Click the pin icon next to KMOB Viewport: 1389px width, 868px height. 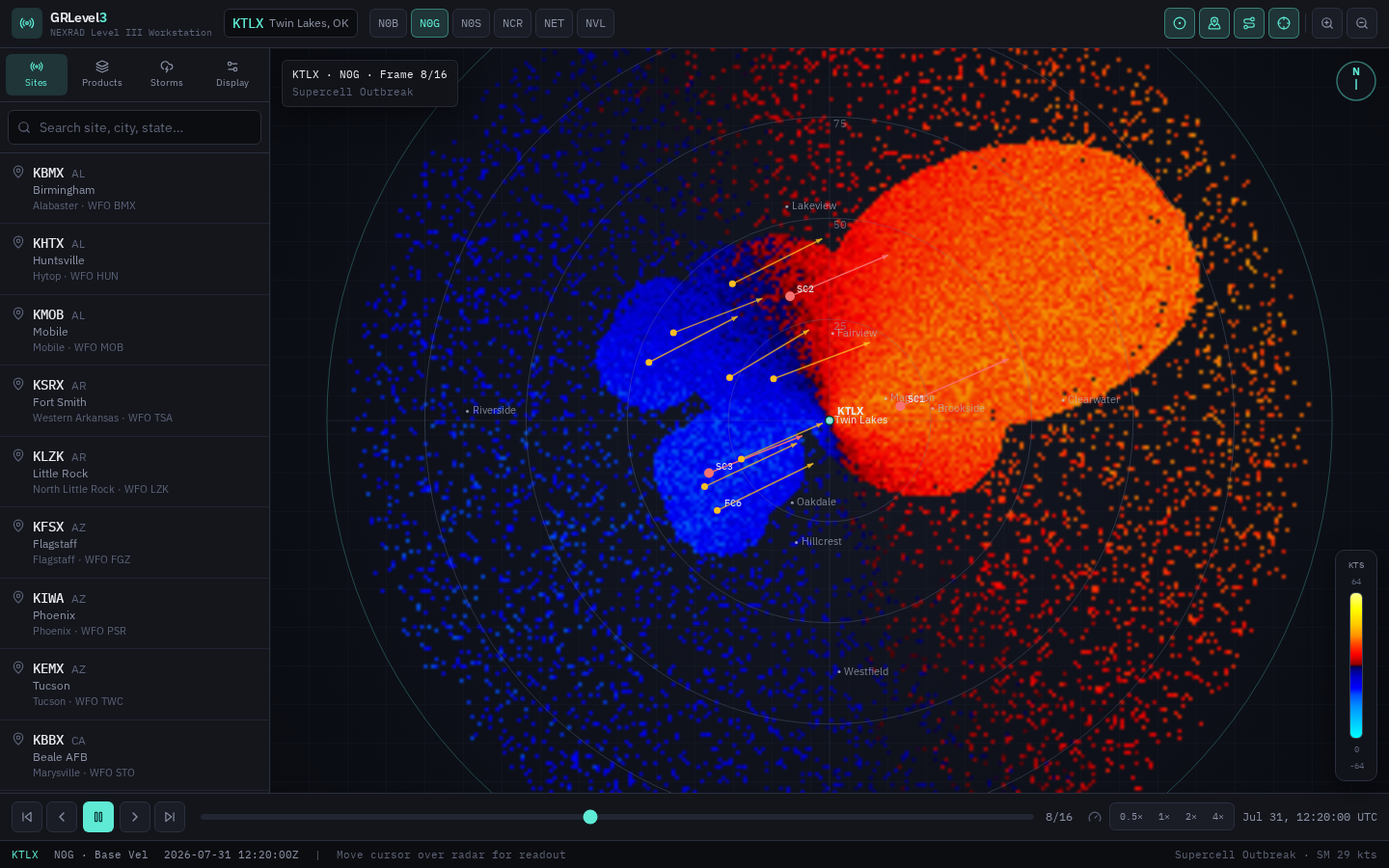[x=17, y=313]
